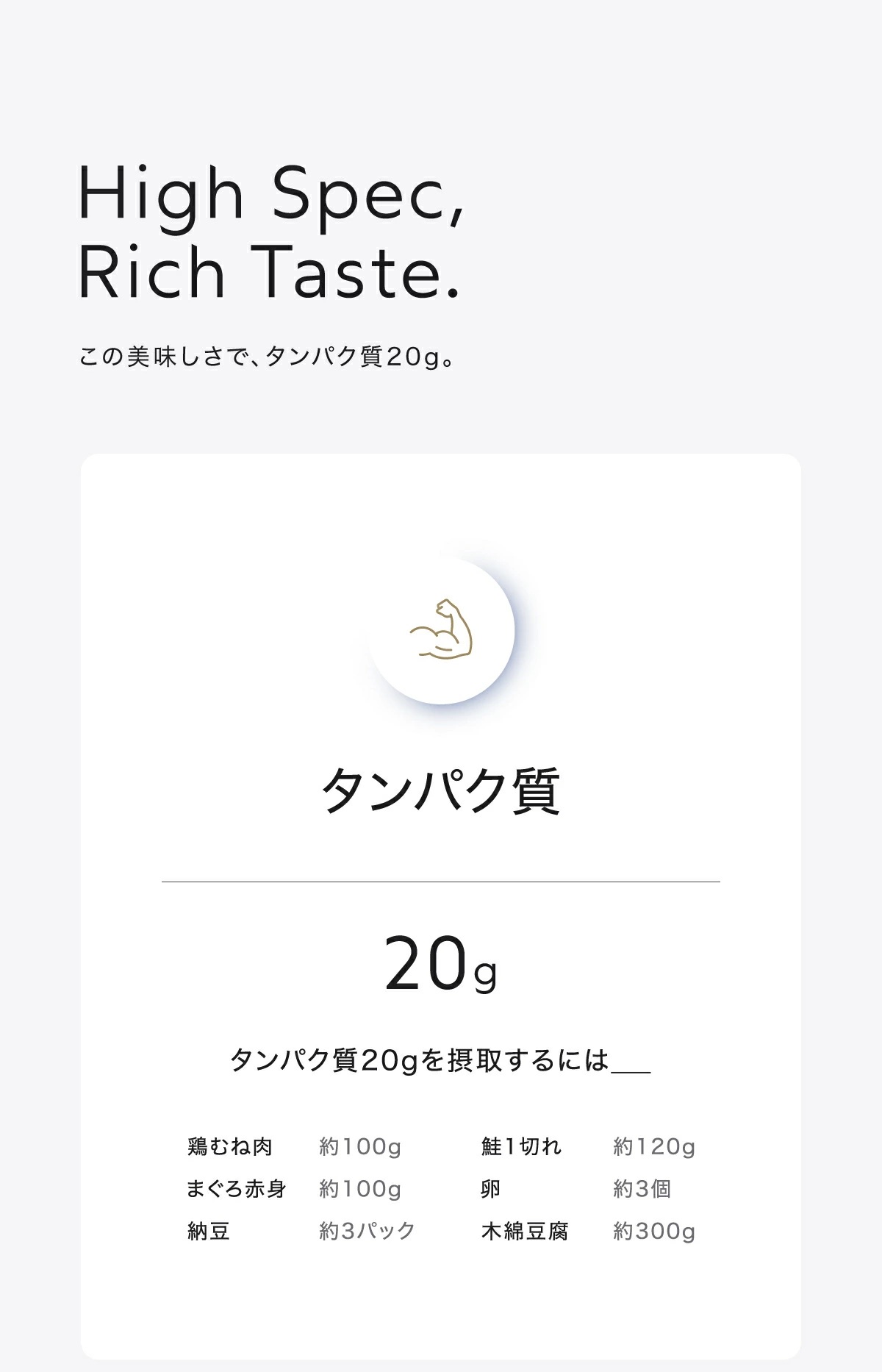
Task: Click the "卵" food label
Action: pos(491,1189)
